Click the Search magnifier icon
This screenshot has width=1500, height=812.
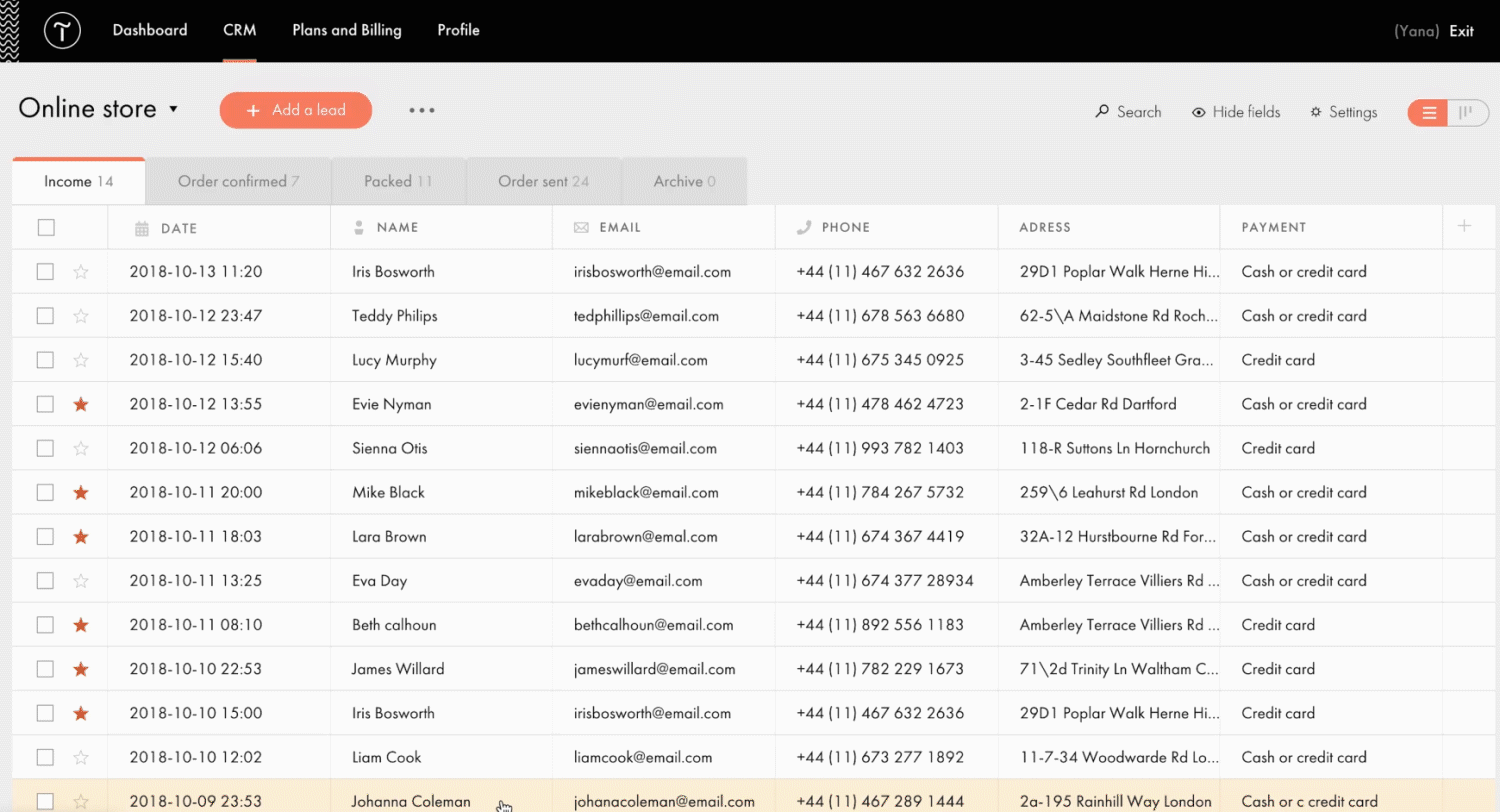[x=1102, y=112]
